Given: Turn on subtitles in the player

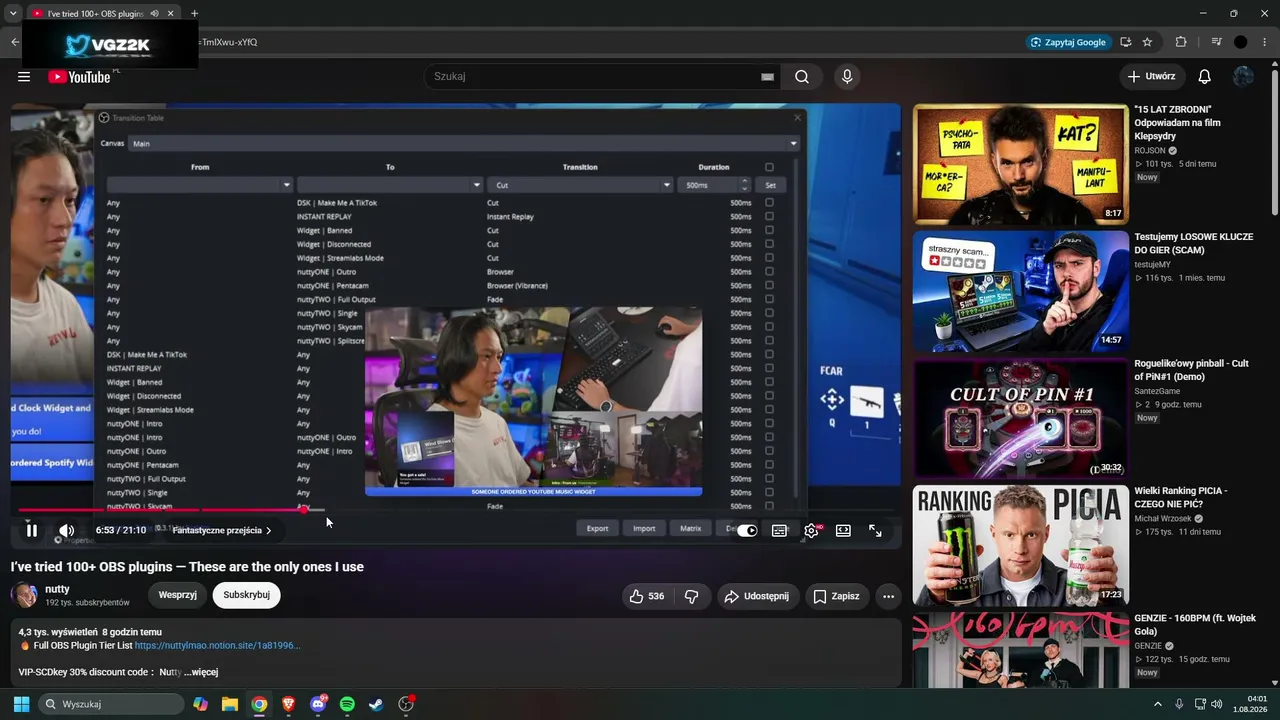Looking at the screenshot, I should coord(780,531).
